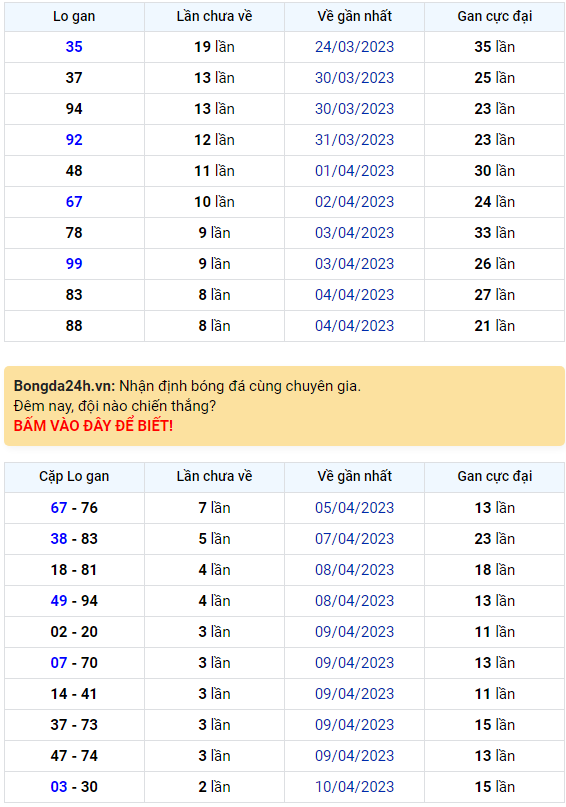Open date 09/04/2023 in the 07 - 70 row
This screenshot has height=807, width=566.
(x=355, y=663)
